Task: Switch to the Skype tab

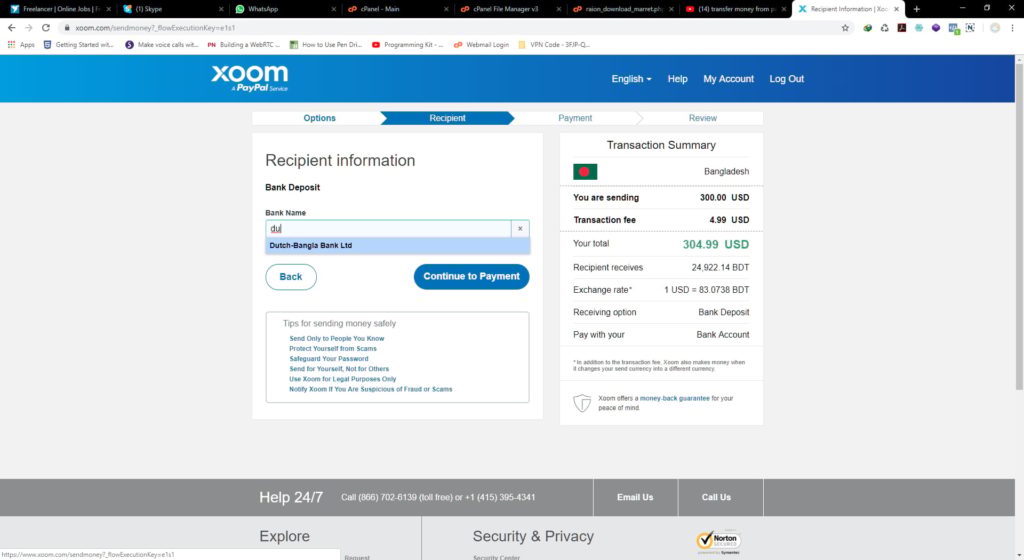Action: [171, 9]
